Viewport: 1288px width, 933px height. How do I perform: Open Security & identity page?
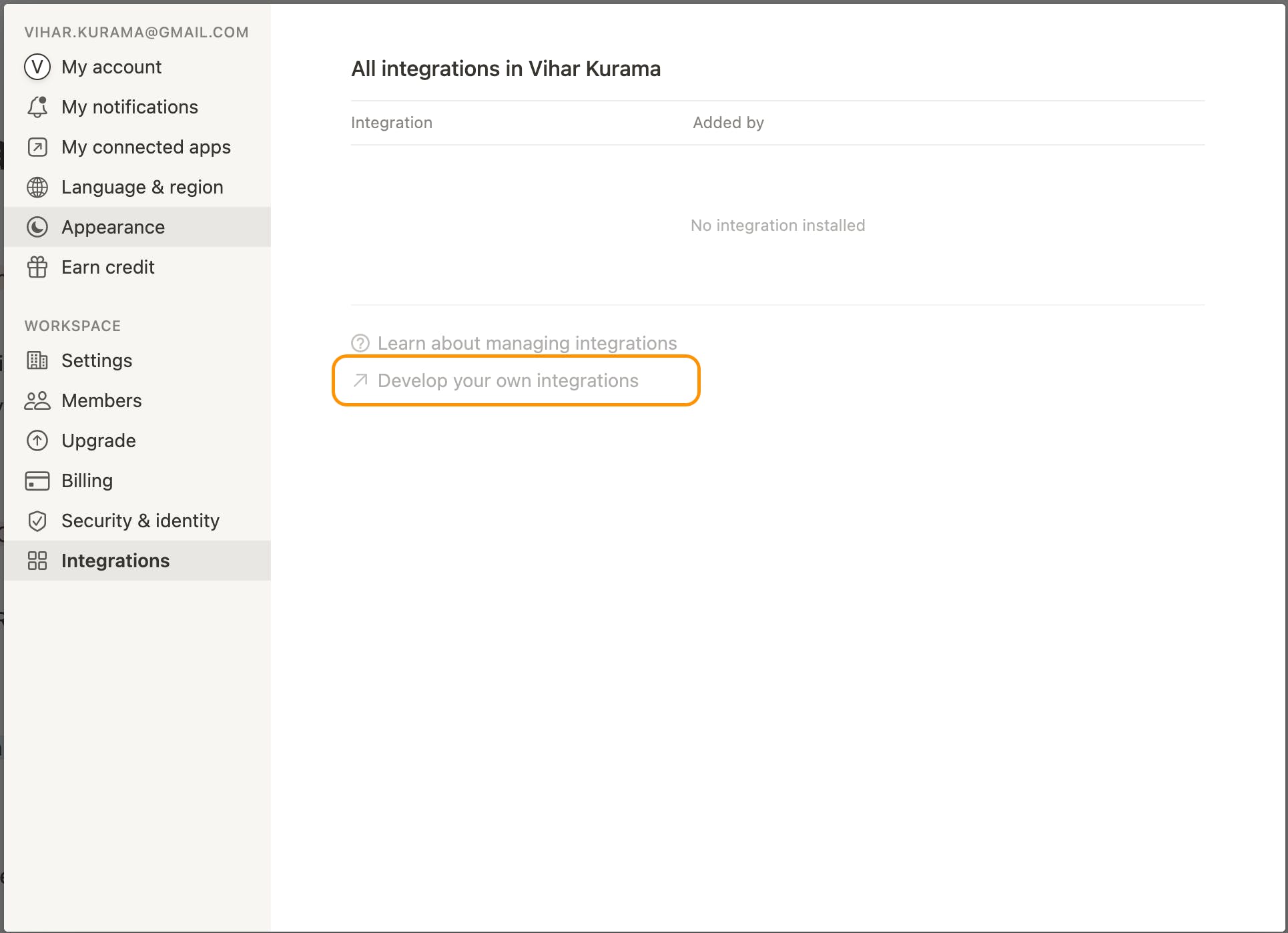(x=140, y=521)
